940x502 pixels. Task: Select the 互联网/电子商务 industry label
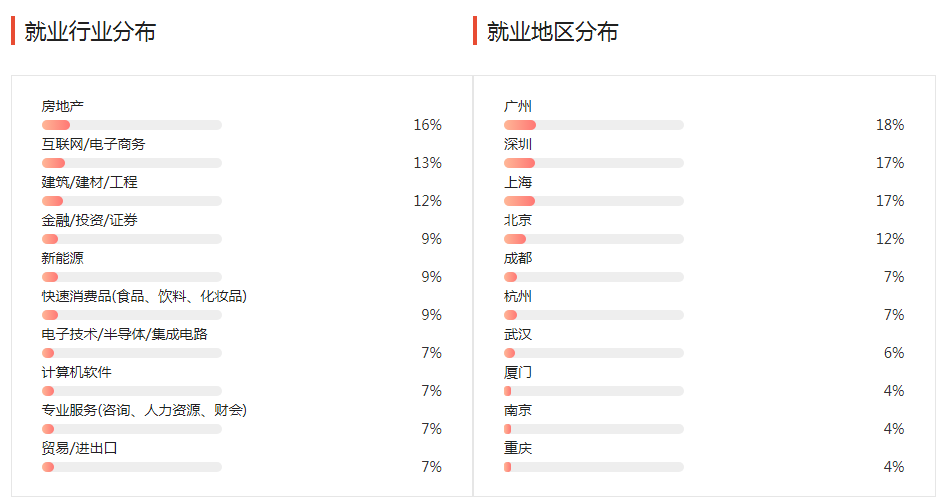click(93, 144)
